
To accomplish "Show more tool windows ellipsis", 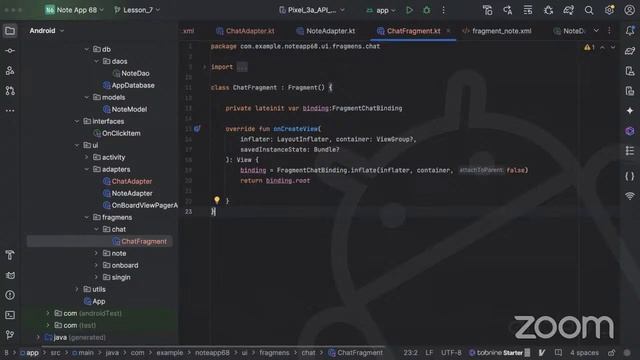I will click(x=10, y=111).
